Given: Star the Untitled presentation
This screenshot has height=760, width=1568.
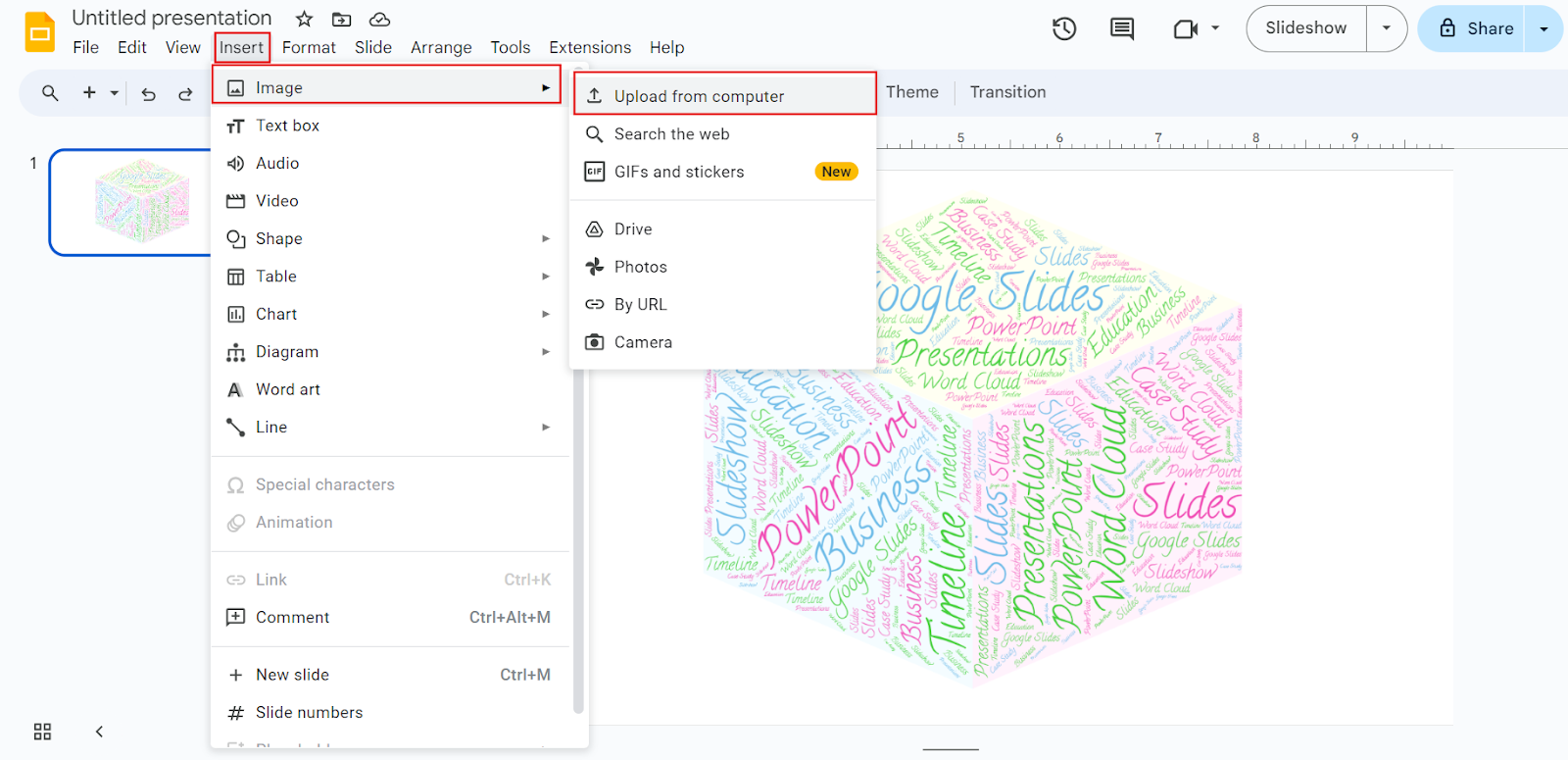Looking at the screenshot, I should pyautogui.click(x=305, y=19).
